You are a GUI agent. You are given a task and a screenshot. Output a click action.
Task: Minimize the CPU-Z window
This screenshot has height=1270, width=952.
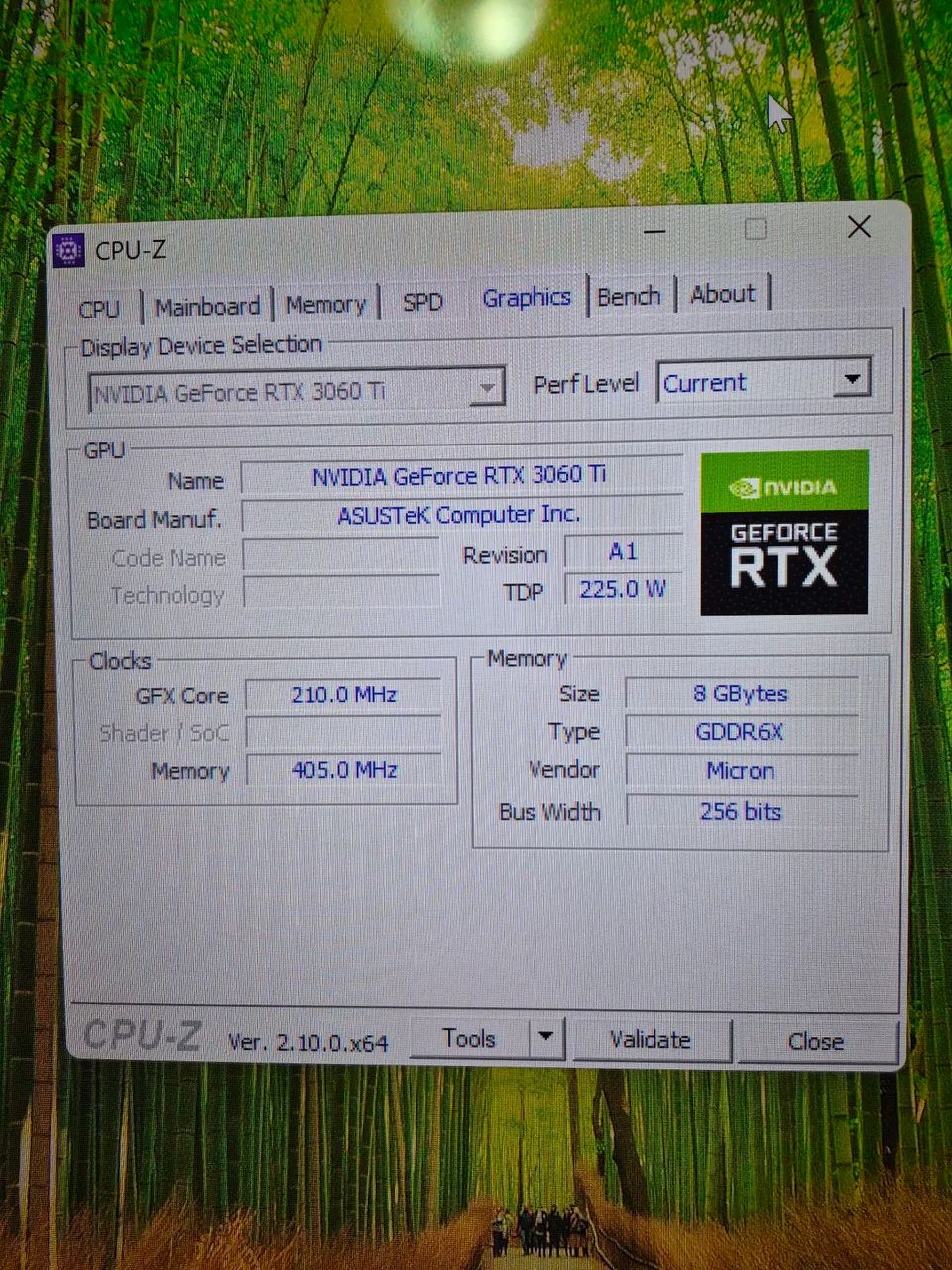pyautogui.click(x=654, y=232)
